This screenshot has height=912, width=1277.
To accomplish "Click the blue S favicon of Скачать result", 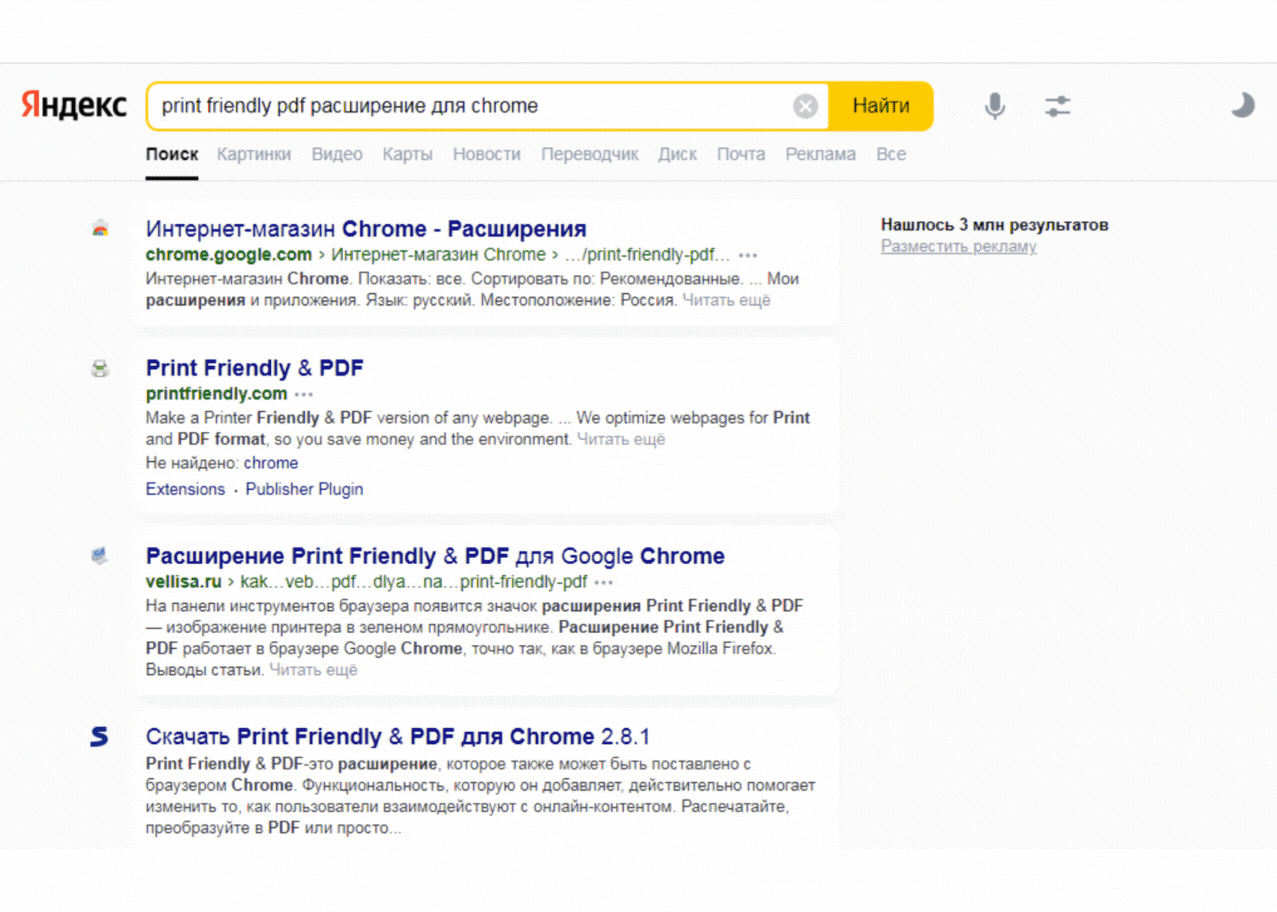I will [x=99, y=737].
